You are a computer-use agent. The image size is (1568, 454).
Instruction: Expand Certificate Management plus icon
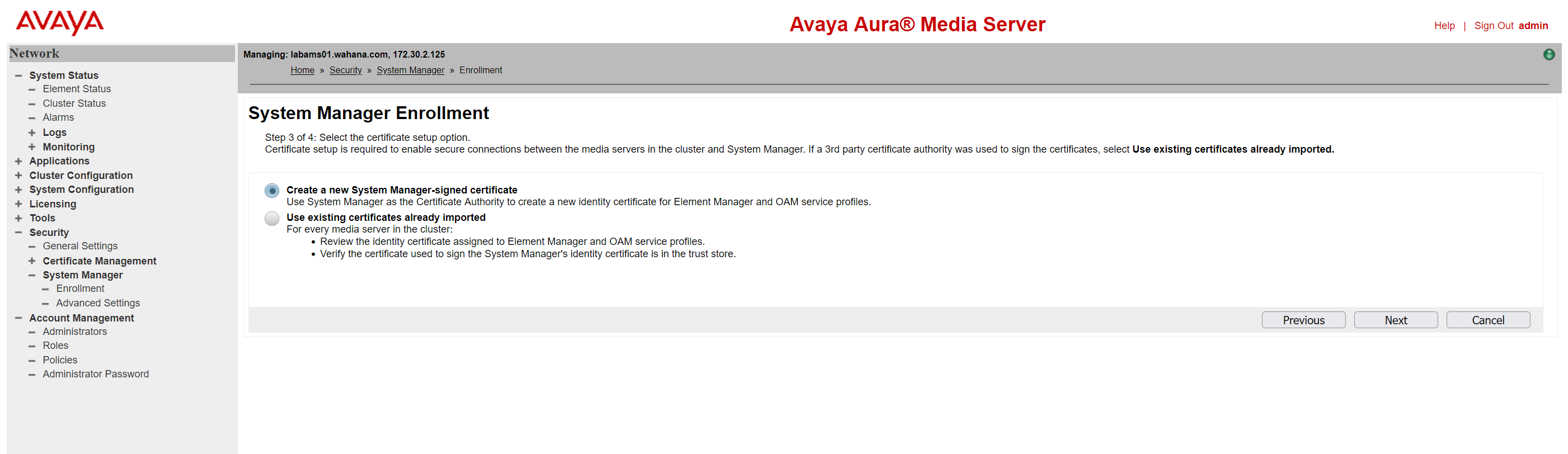[x=32, y=261]
